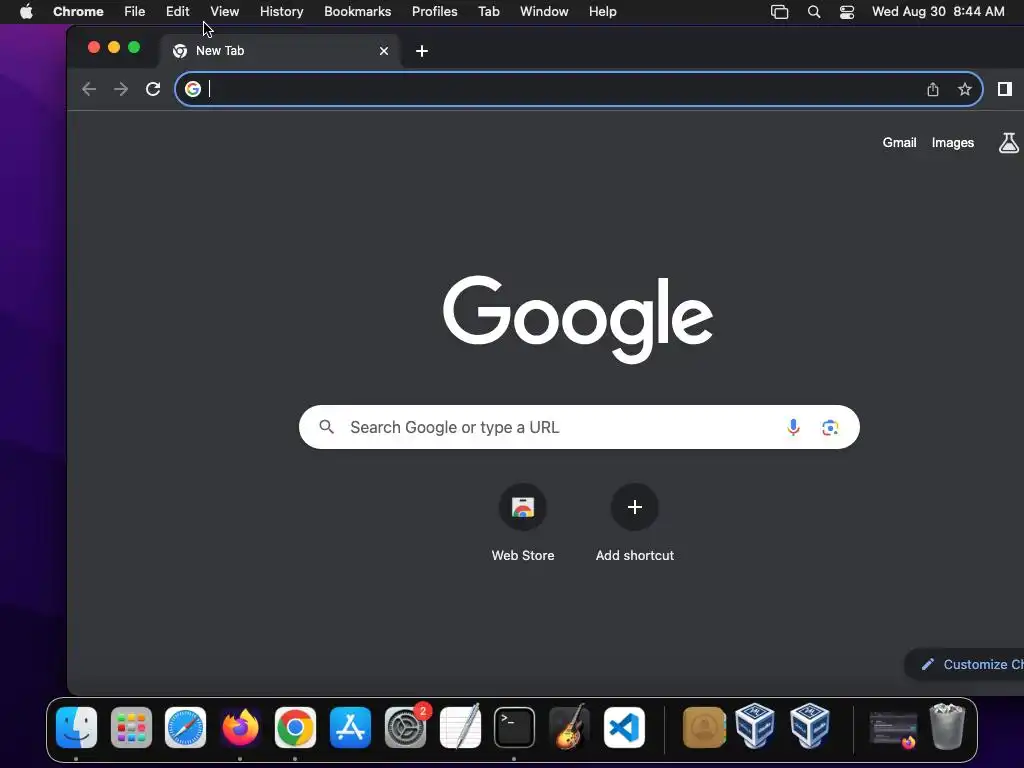1024x768 pixels.
Task: Start voice search with microphone icon
Action: 793,427
